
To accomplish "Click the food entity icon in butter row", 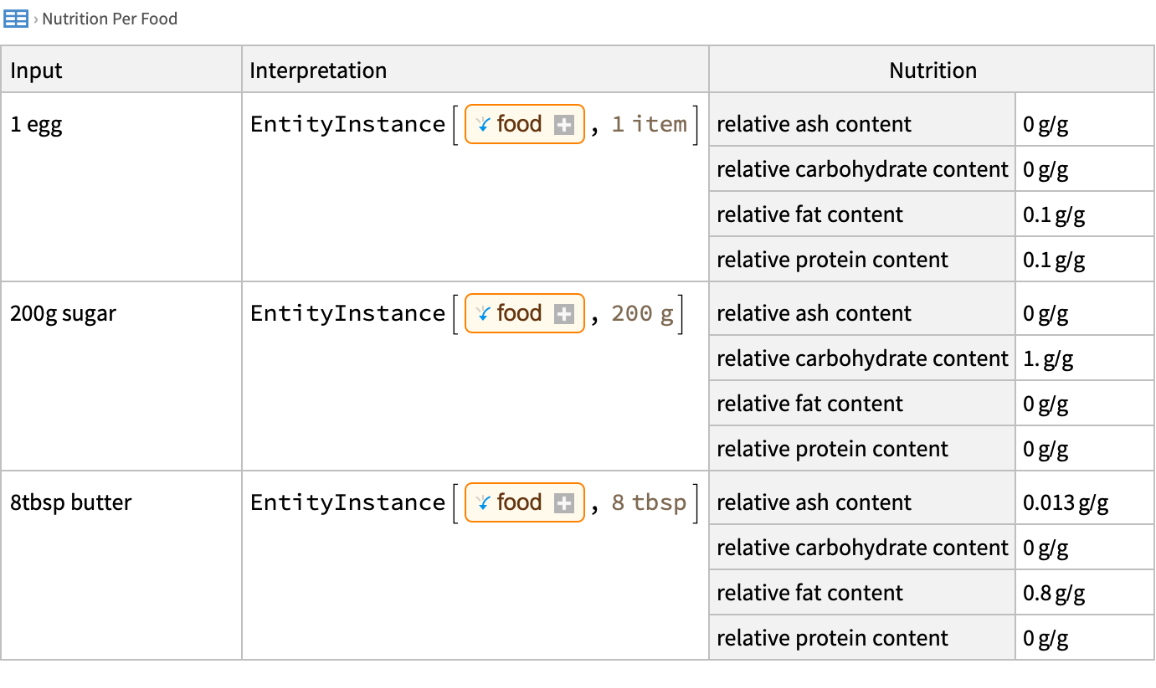I will (x=483, y=503).
